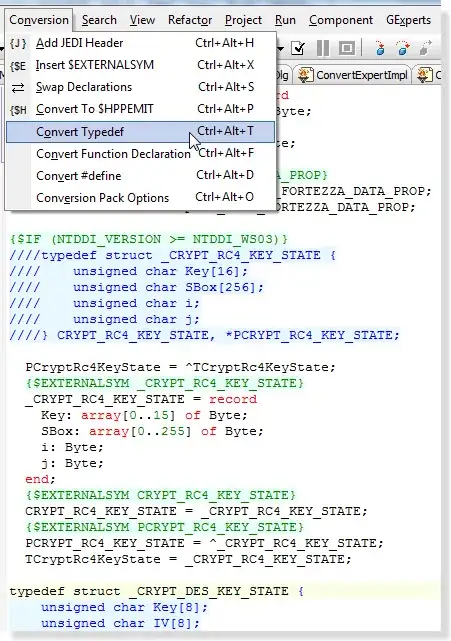Click 'TCryptRc4KeyState = _CRYPT_RC4_KEY_STATE;' line
Screen dimensions: 451x641
(x=188, y=559)
